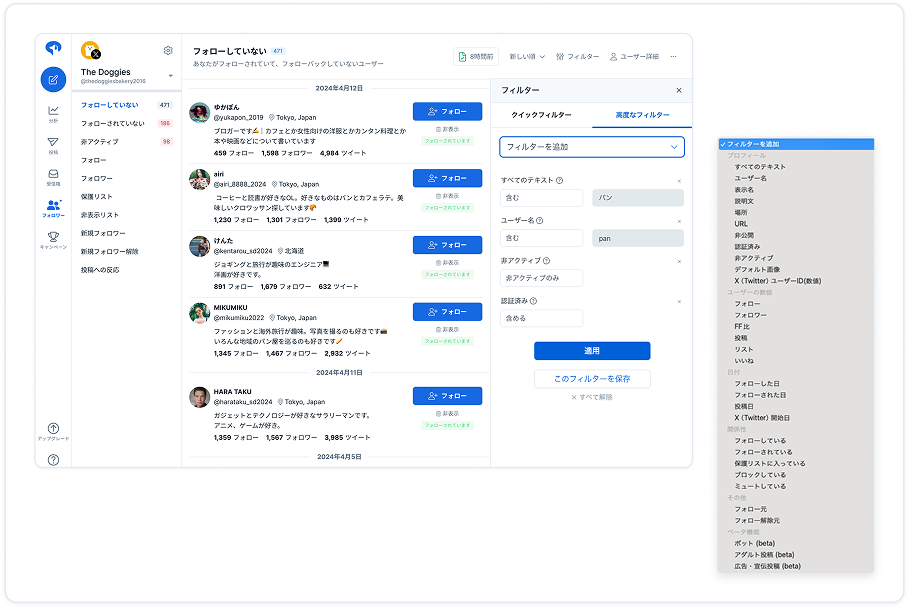
Task: Close the フィルター panel
Action: click(679, 90)
